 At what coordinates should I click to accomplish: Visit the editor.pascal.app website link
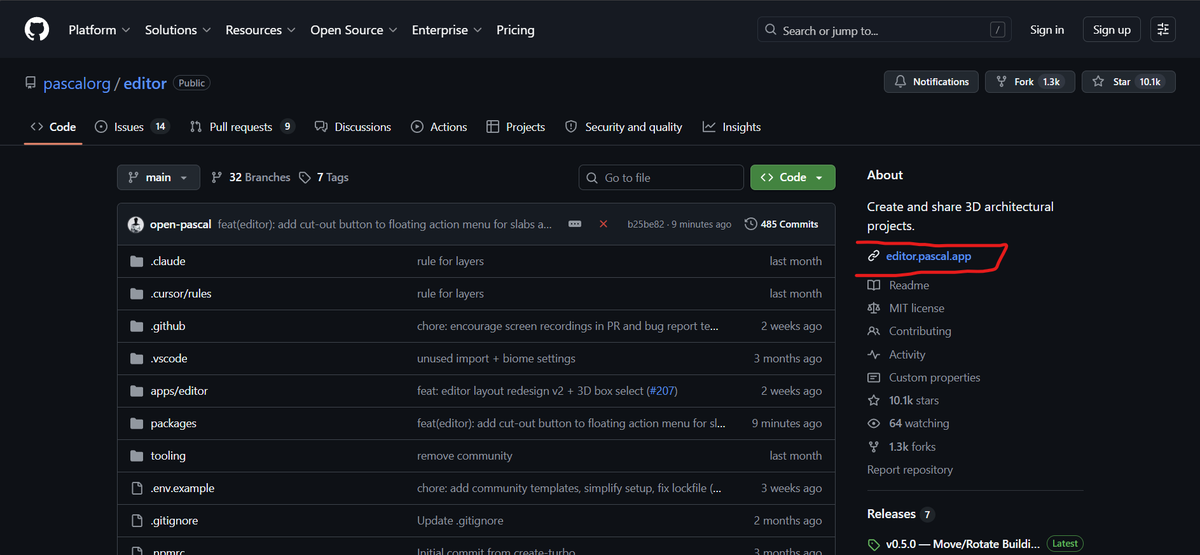pyautogui.click(x=928, y=257)
